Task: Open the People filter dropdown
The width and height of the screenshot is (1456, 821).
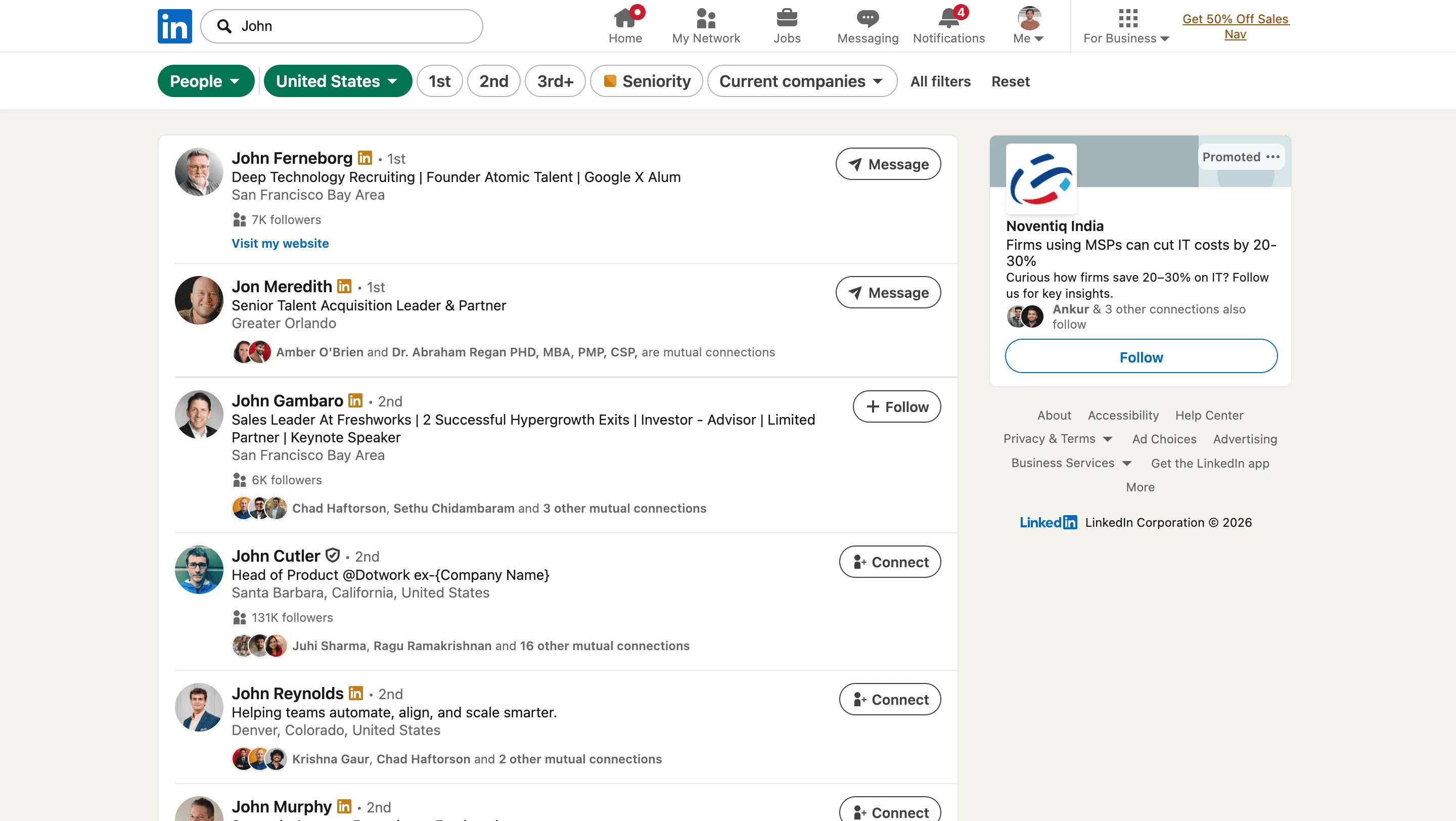Action: [206, 81]
